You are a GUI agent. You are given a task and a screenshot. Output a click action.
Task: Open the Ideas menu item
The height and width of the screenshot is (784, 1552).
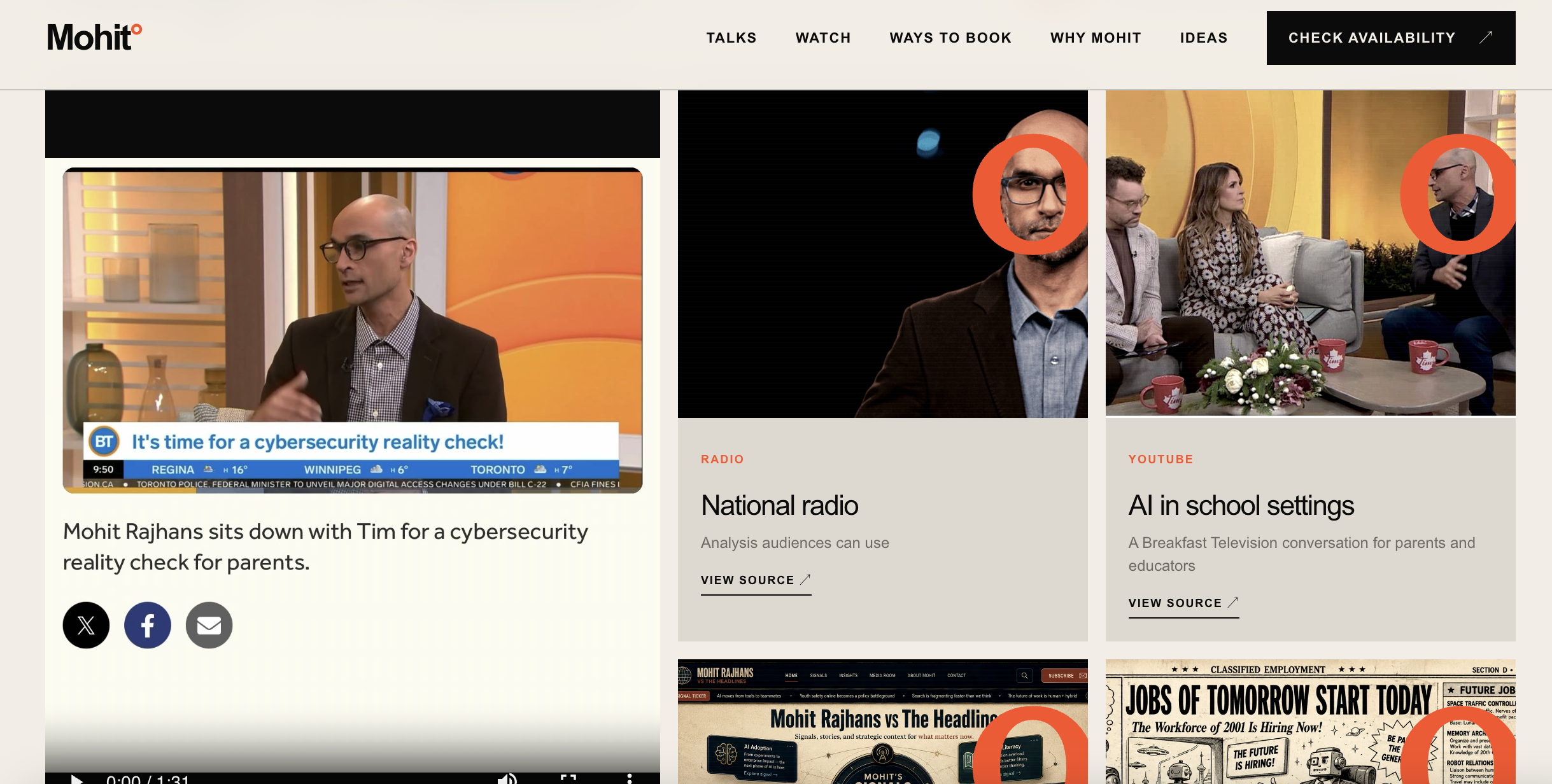(1204, 38)
